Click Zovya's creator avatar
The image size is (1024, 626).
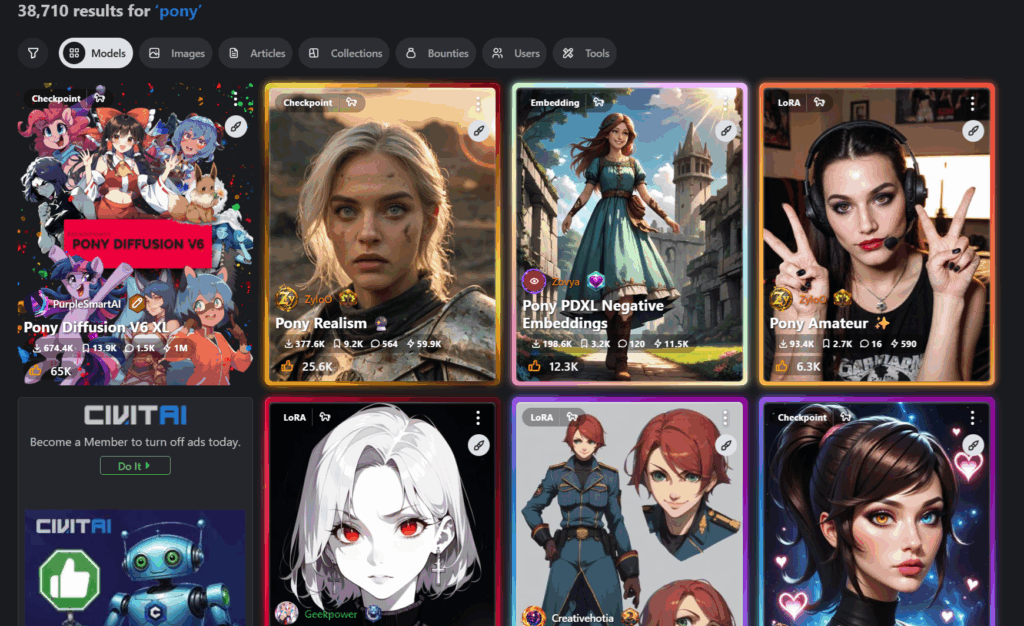point(534,281)
